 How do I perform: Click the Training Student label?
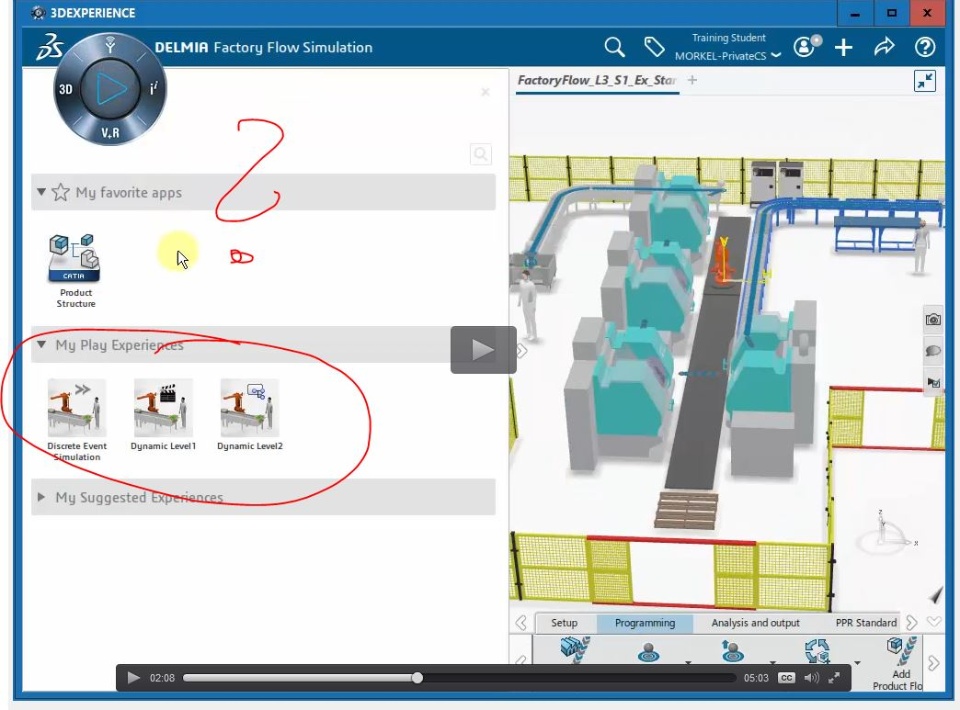click(x=729, y=37)
